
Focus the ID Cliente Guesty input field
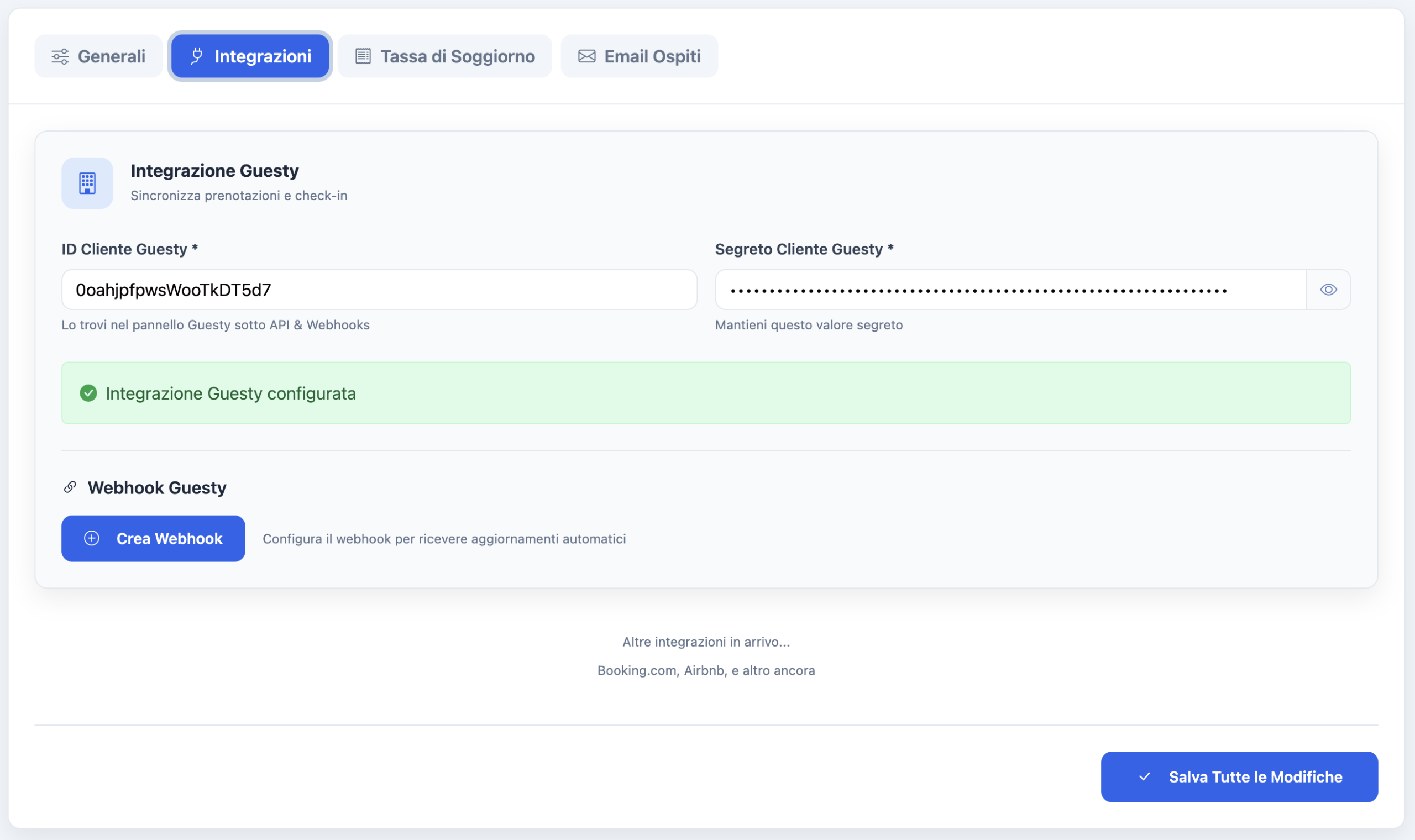click(x=379, y=290)
